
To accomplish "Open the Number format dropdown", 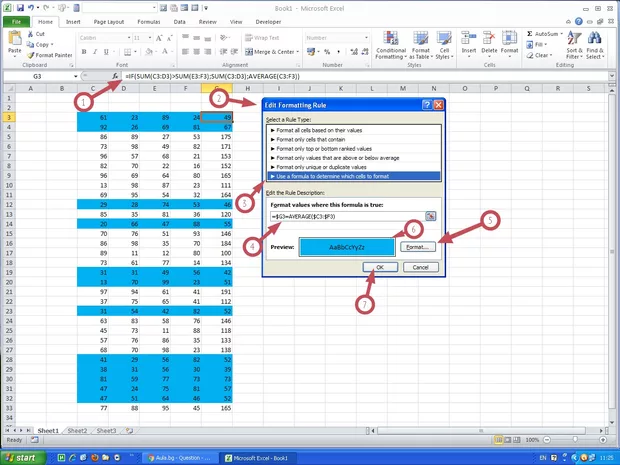I will pyautogui.click(x=366, y=38).
